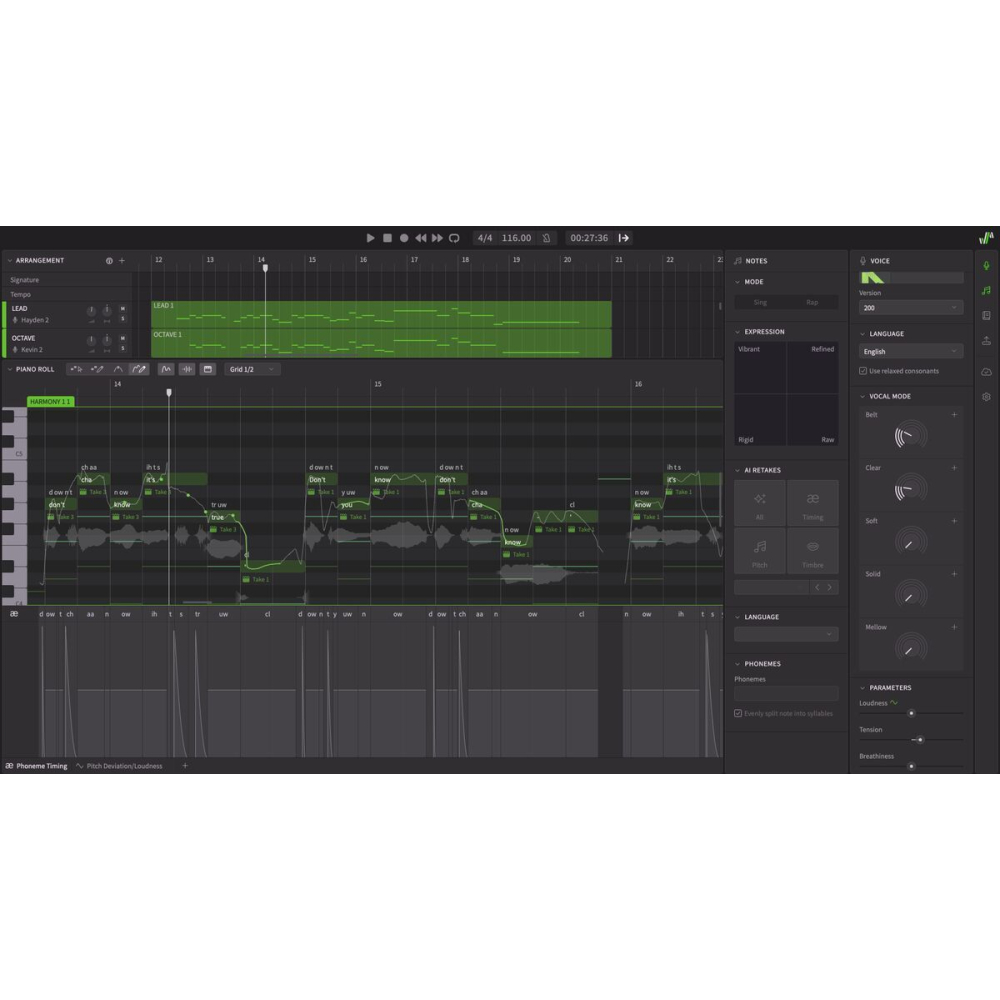This screenshot has height=1000, width=1000.
Task: Mute the LEAD track
Action: point(123,308)
